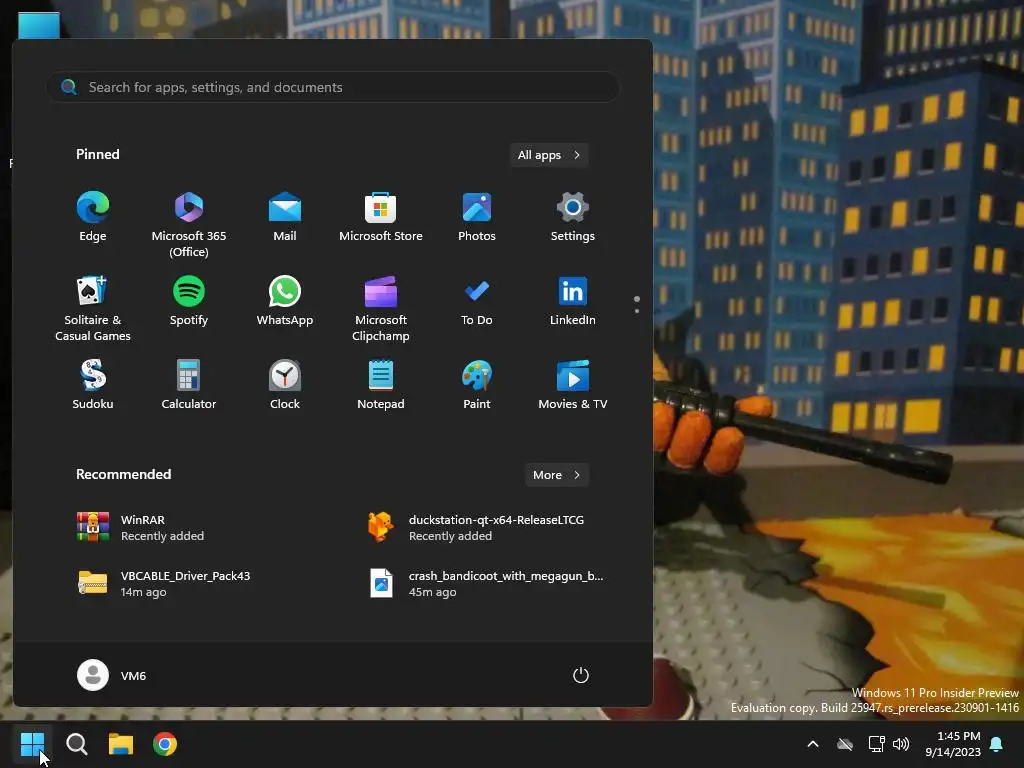Launch the Photos app

coord(477,217)
